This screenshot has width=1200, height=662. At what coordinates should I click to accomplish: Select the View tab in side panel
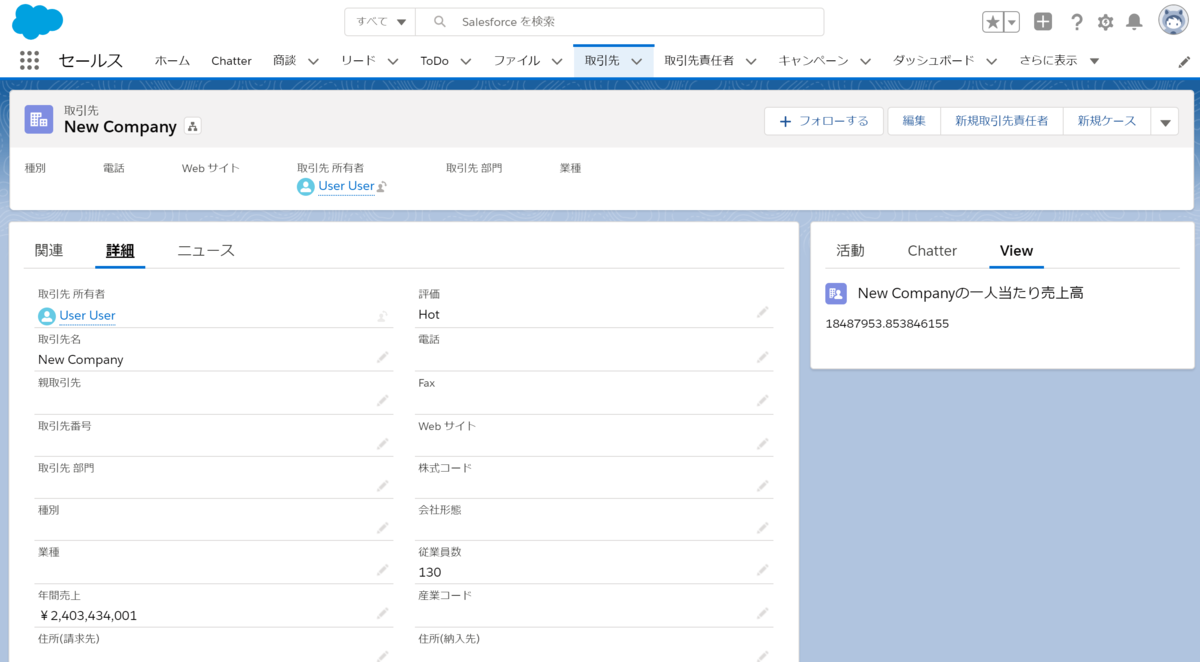[1016, 251]
